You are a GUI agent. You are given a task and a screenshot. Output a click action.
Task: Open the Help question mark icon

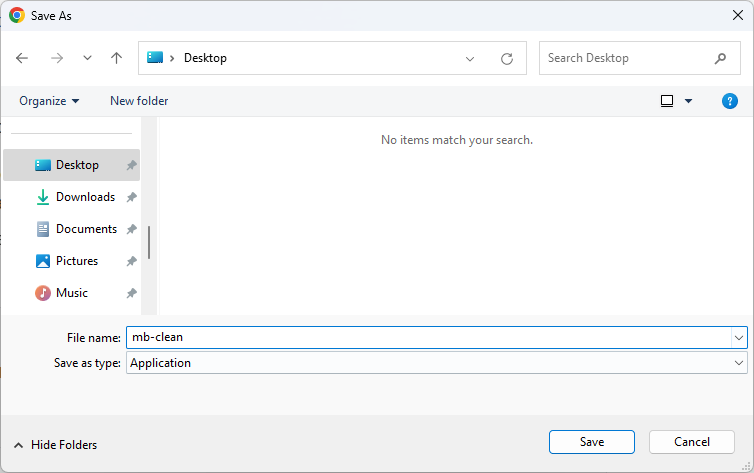pos(730,101)
